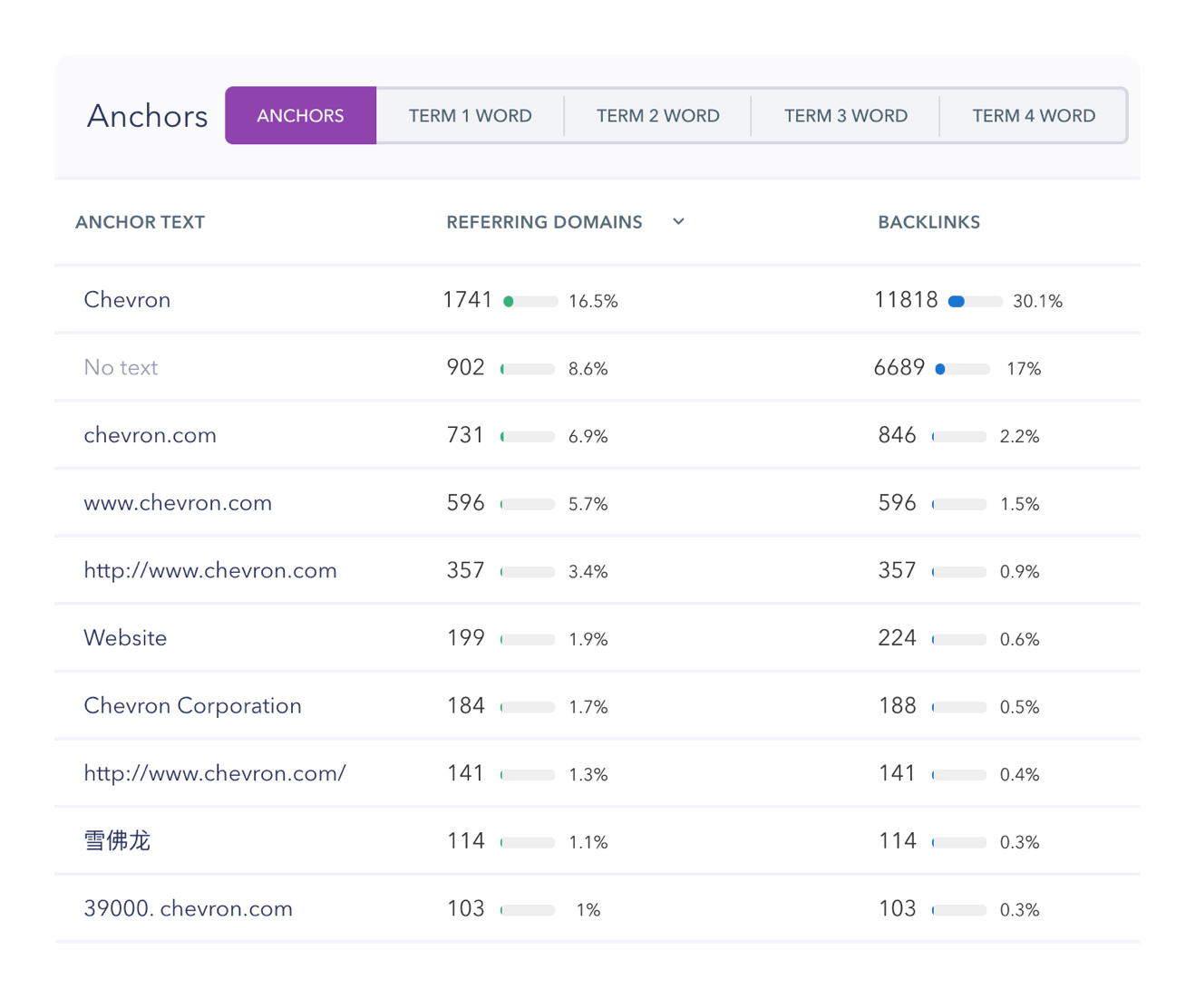The image size is (1195, 1008).
Task: Click the 11818 backlinks value
Action: click(906, 300)
